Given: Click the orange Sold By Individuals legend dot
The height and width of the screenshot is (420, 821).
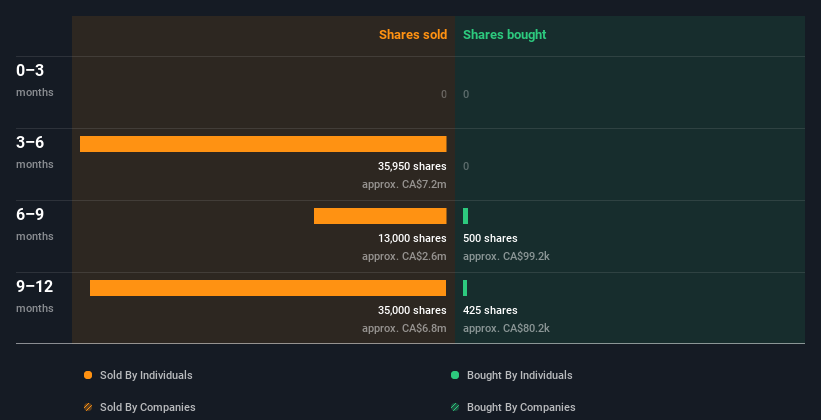Looking at the screenshot, I should [88, 375].
